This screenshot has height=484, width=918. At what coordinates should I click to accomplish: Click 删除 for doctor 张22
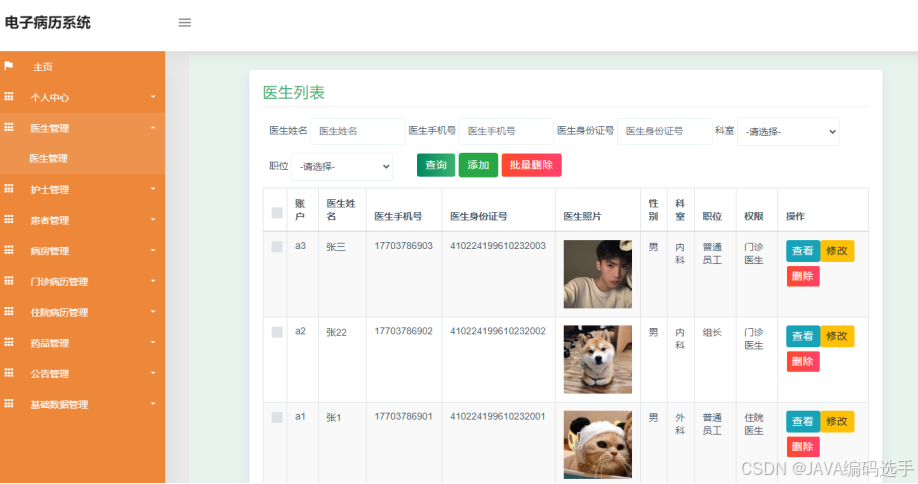(x=803, y=362)
